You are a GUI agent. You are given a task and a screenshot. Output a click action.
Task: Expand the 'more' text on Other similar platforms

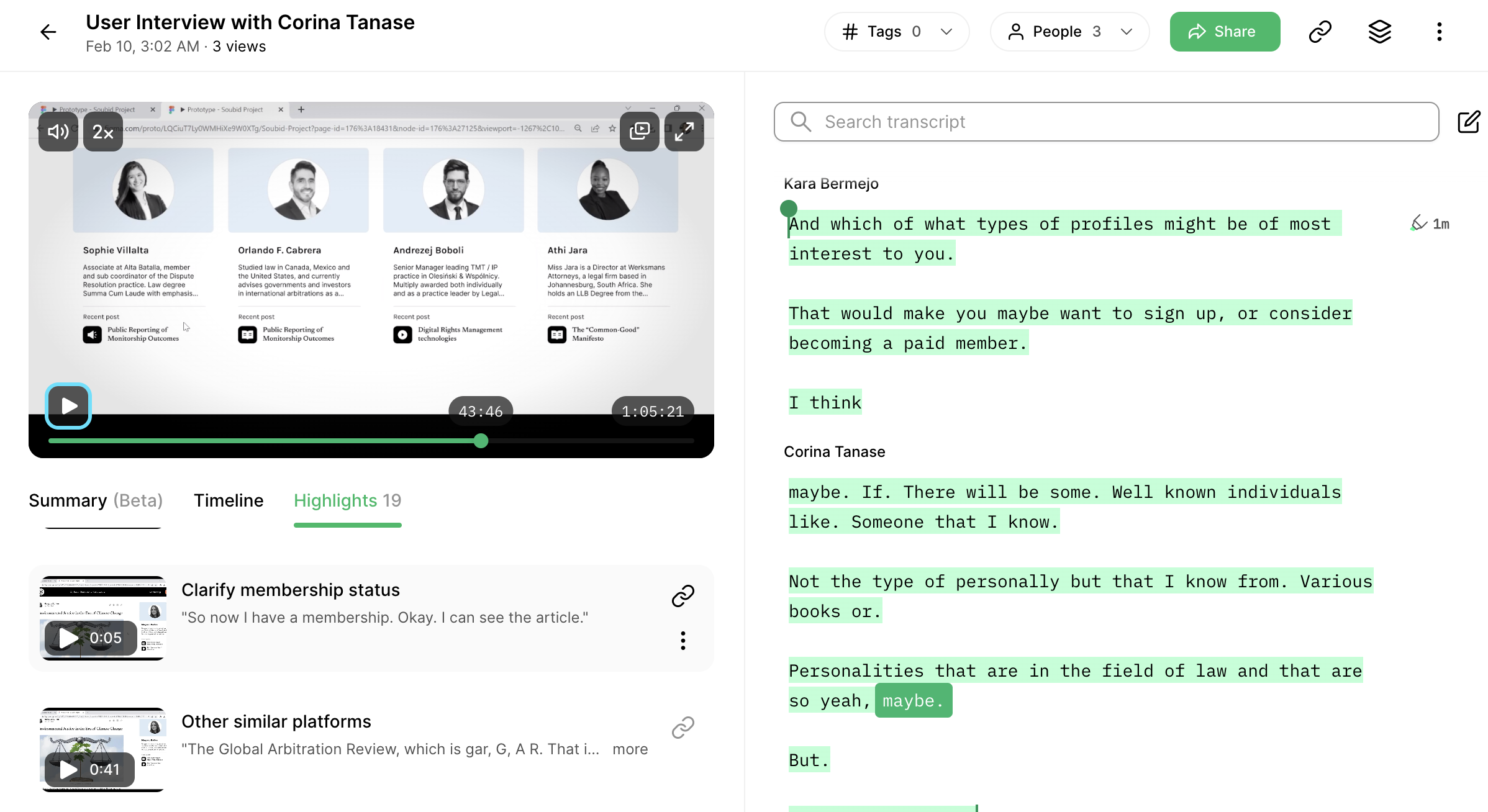pos(630,749)
